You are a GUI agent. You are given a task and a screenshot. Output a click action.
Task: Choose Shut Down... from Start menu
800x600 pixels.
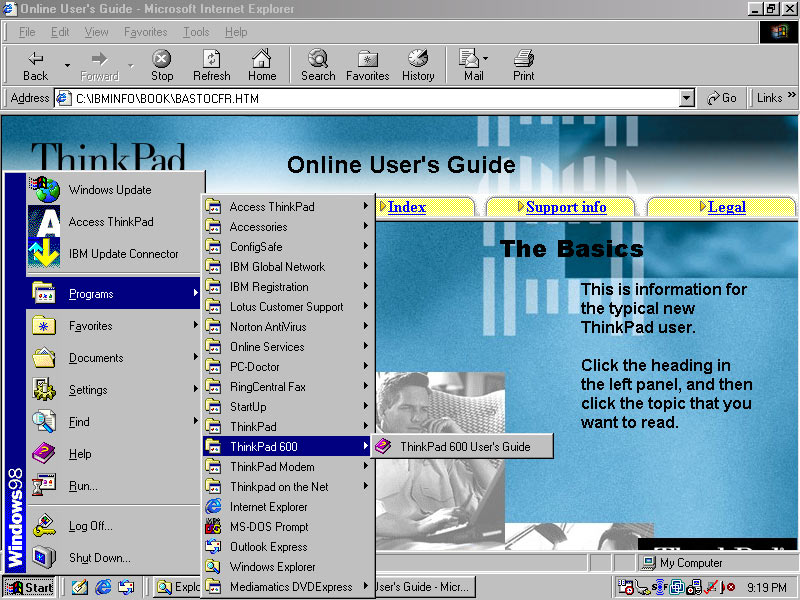[x=113, y=558]
